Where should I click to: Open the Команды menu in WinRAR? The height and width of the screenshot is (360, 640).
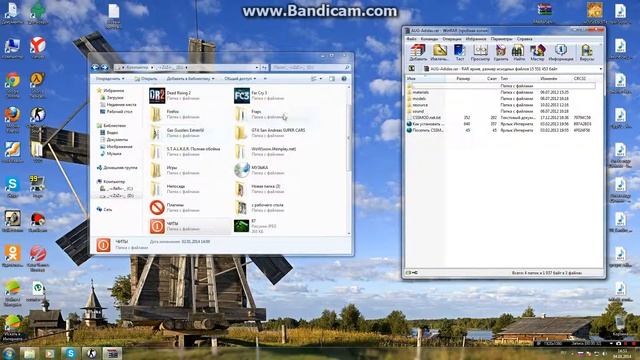tap(429, 39)
